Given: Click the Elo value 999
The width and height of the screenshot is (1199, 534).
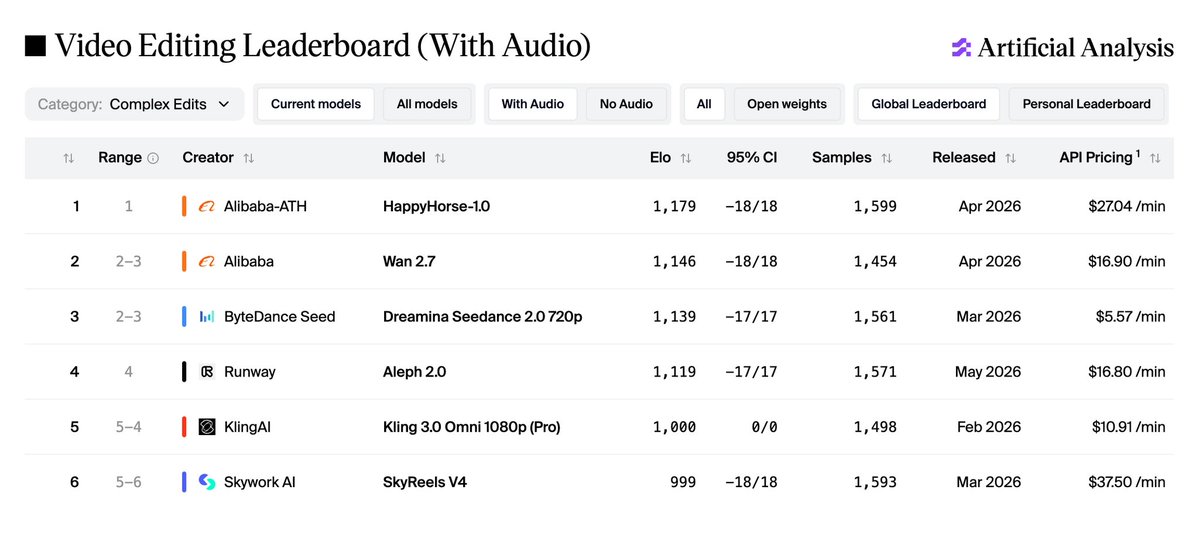Looking at the screenshot, I should pos(684,482).
